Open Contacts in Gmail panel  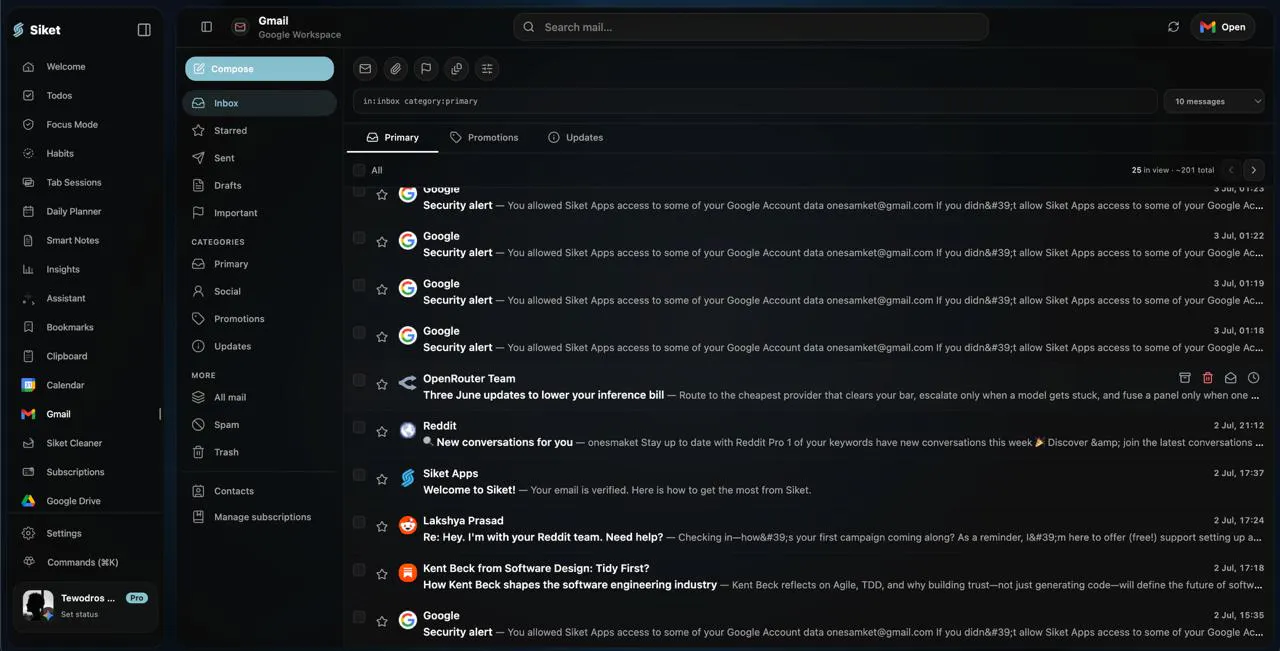(259, 491)
